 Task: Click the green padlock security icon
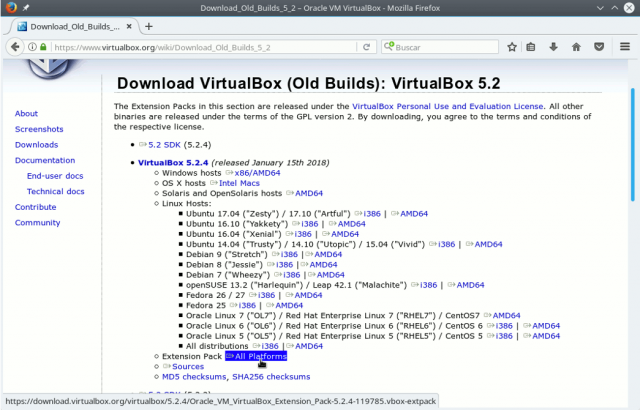[x=43, y=47]
